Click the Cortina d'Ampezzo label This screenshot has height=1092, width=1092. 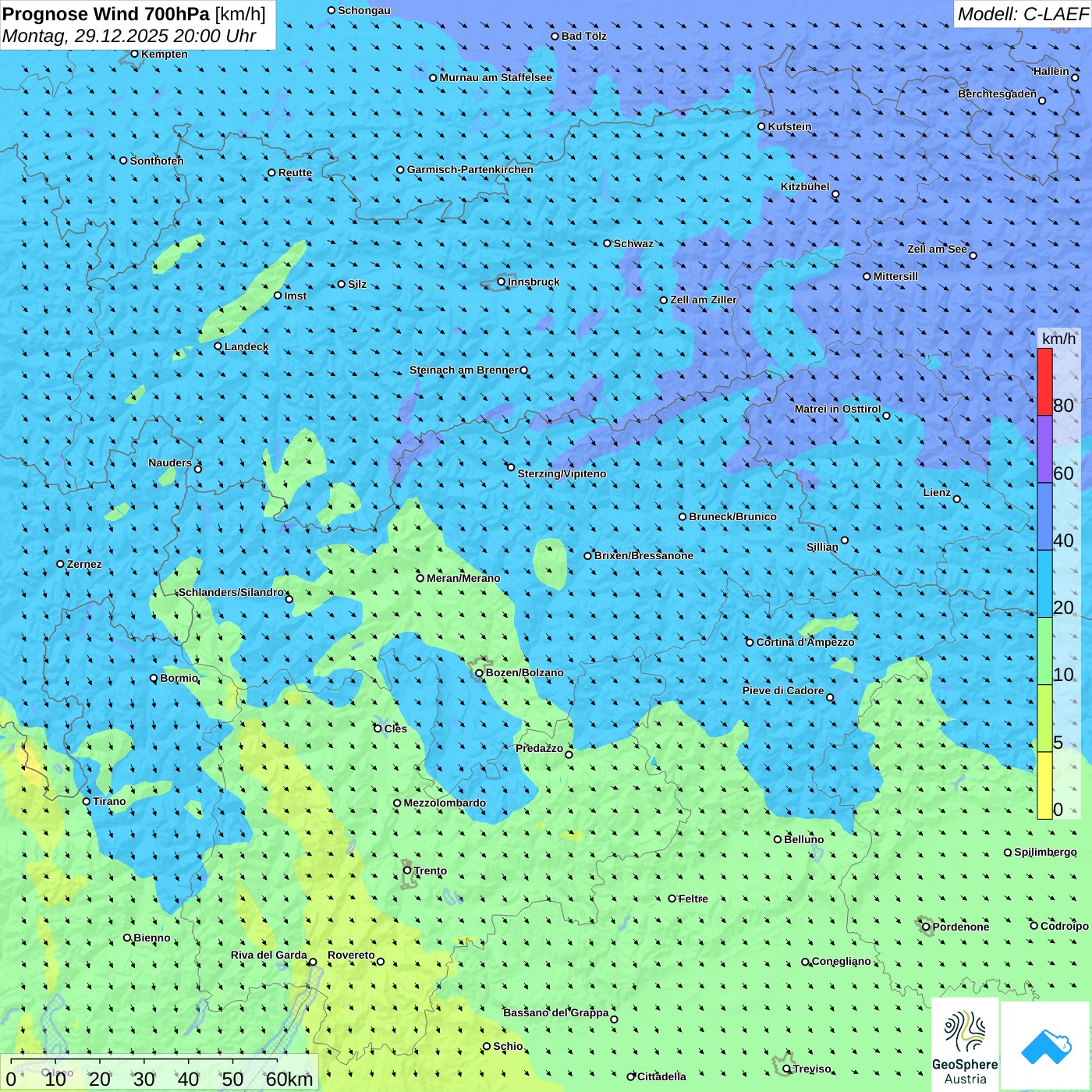point(806,642)
